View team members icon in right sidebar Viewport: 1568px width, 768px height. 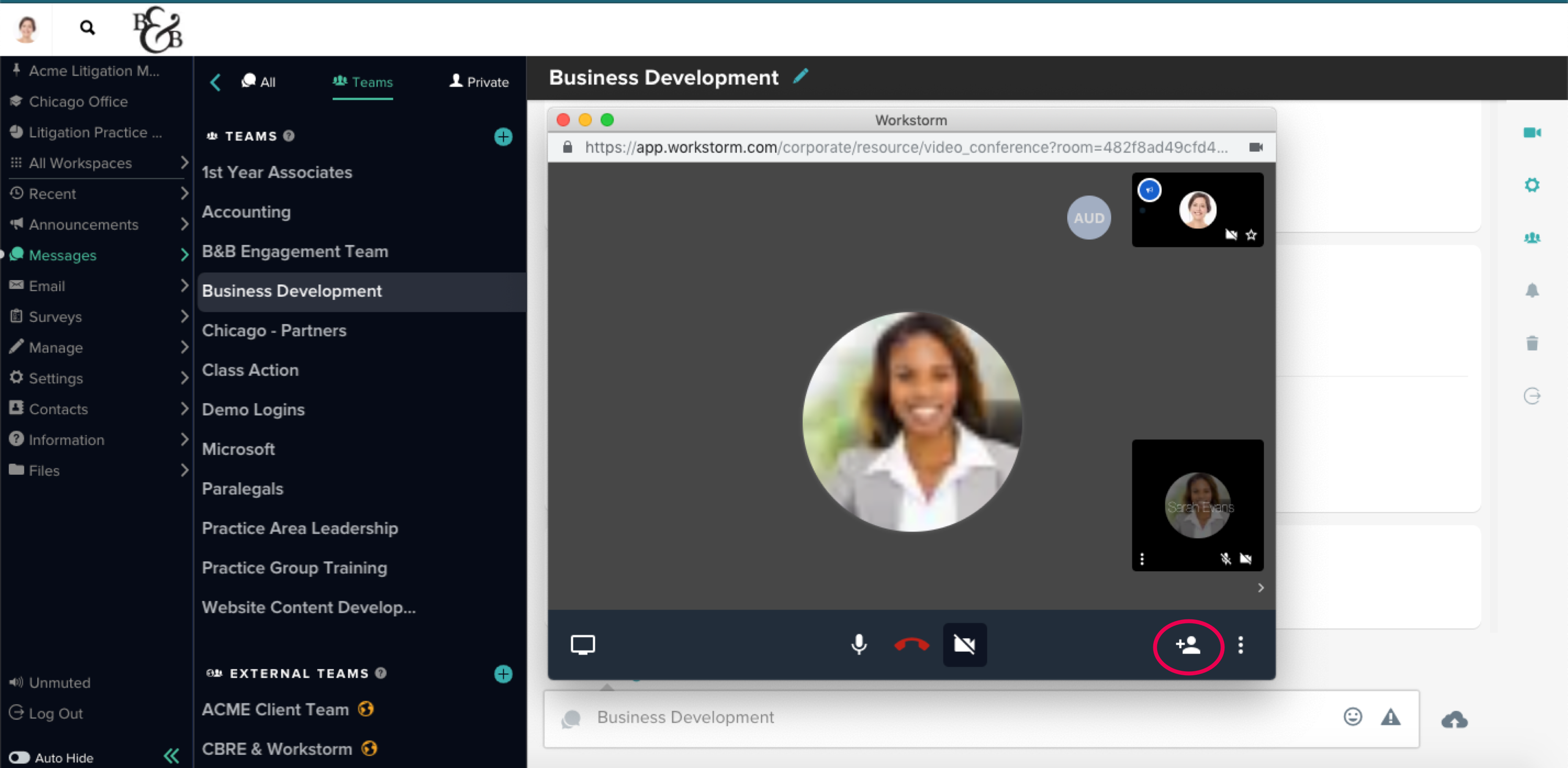coord(1532,237)
